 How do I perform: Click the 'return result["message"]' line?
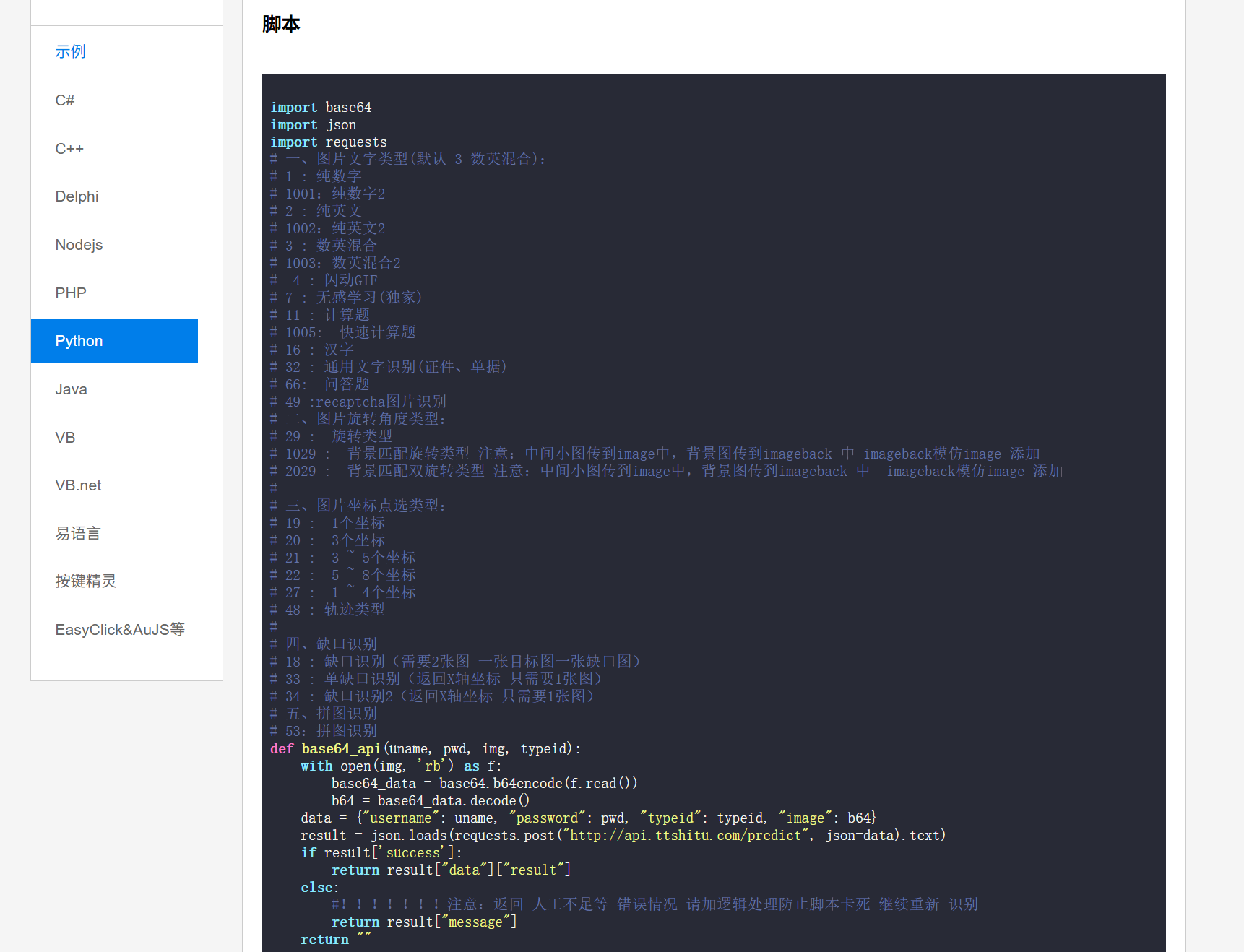424,922
